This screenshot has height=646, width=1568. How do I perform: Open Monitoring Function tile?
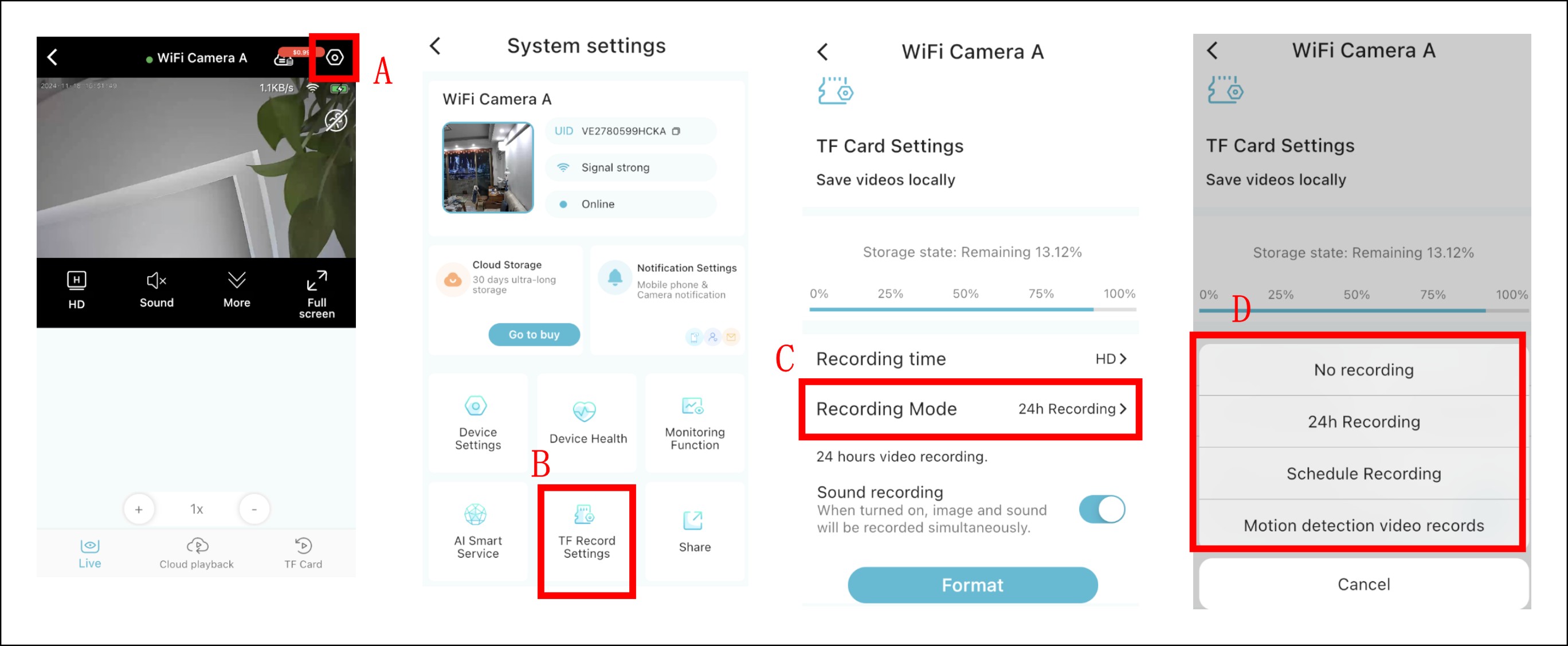click(x=695, y=422)
